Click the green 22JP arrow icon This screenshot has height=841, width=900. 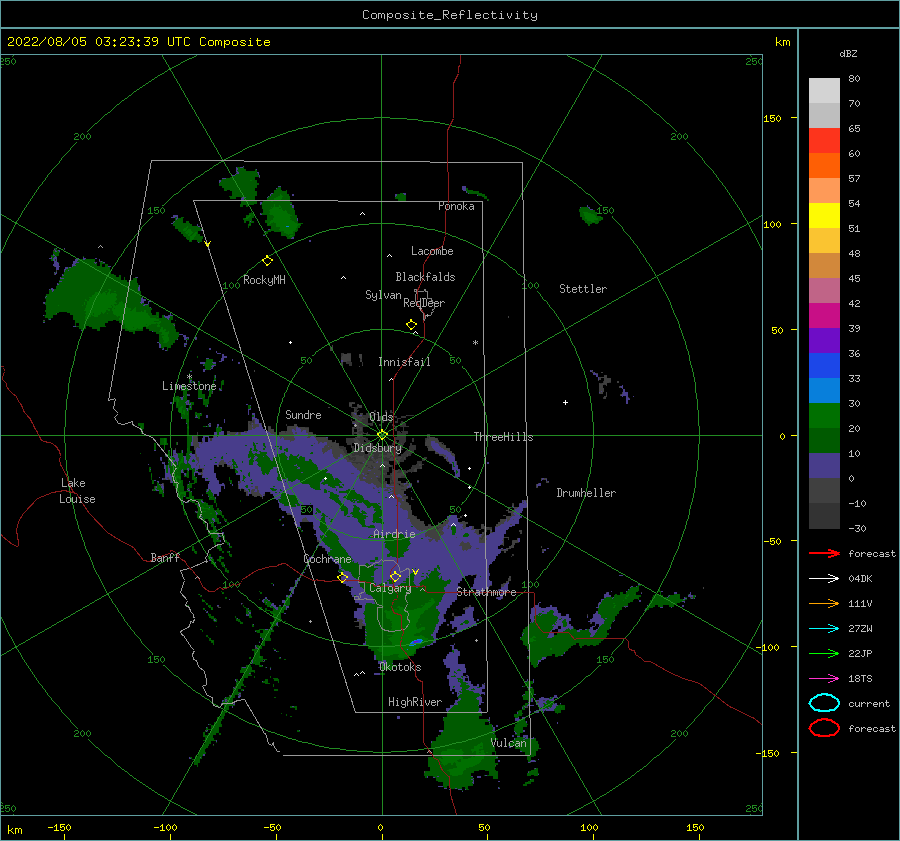[824, 653]
